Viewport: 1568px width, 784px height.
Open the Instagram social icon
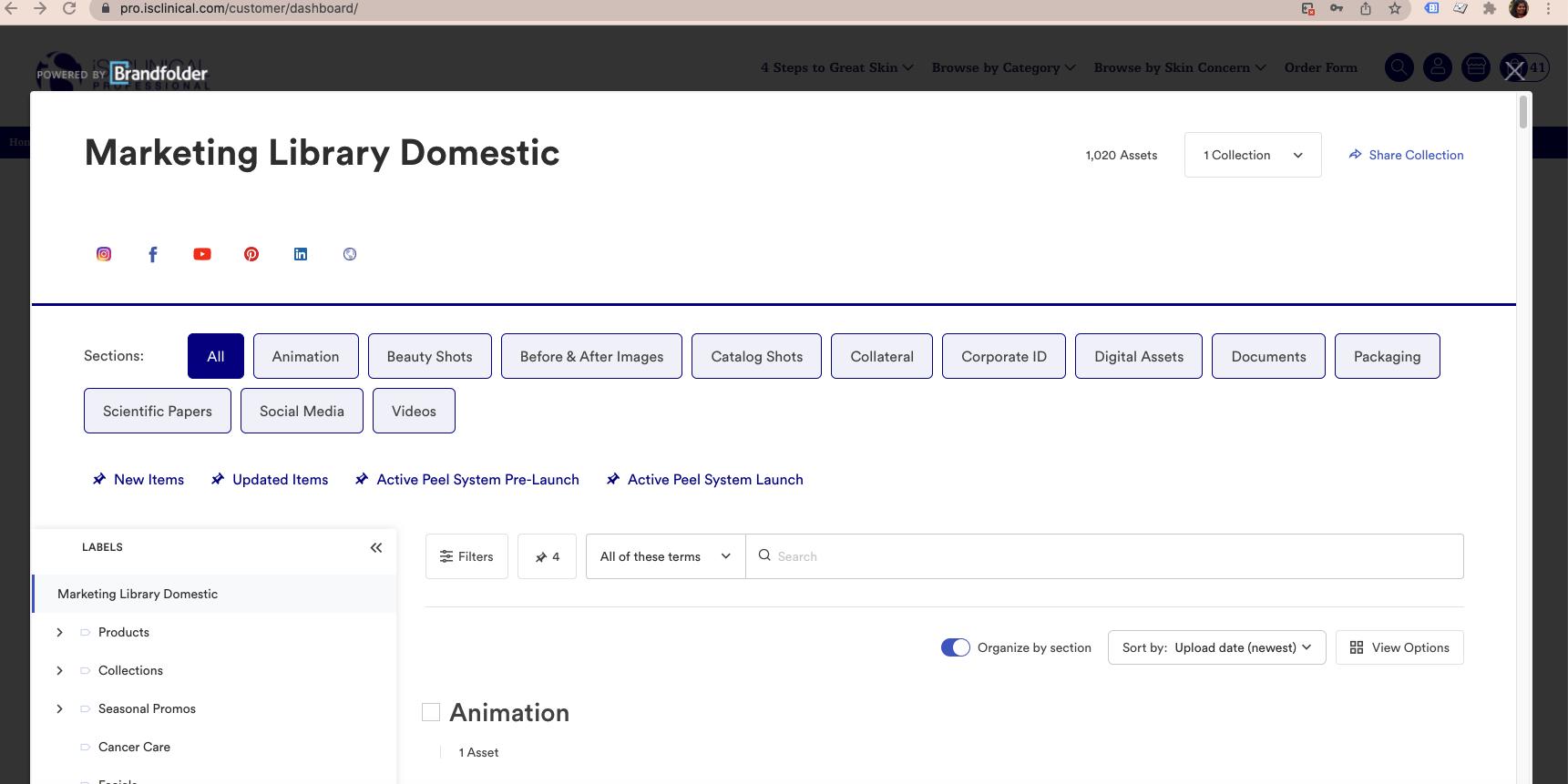104,254
